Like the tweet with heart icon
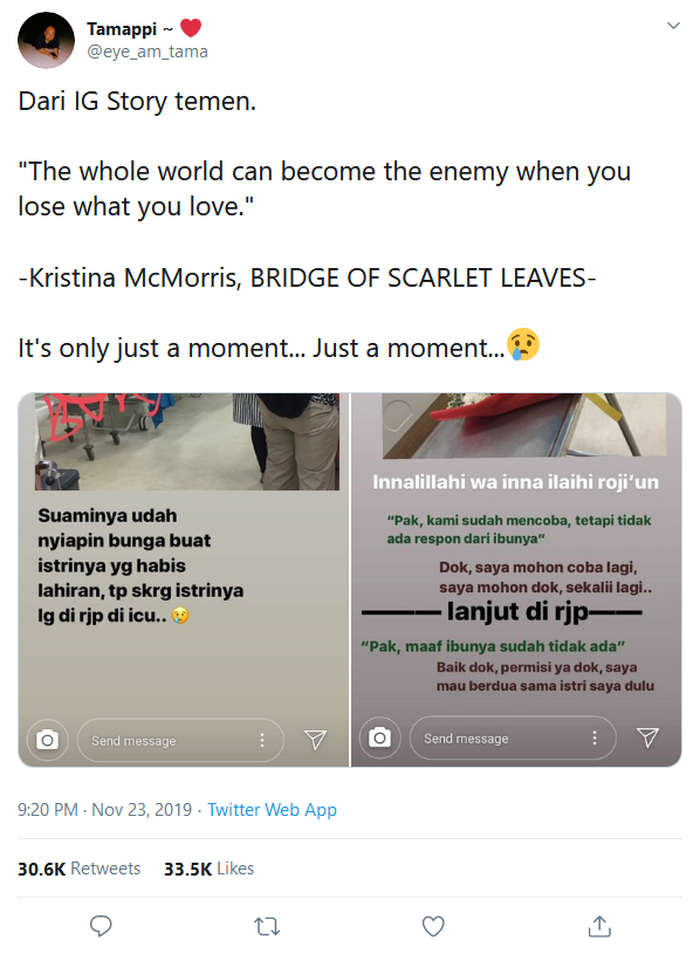The height and width of the screenshot is (954, 700). click(x=433, y=926)
